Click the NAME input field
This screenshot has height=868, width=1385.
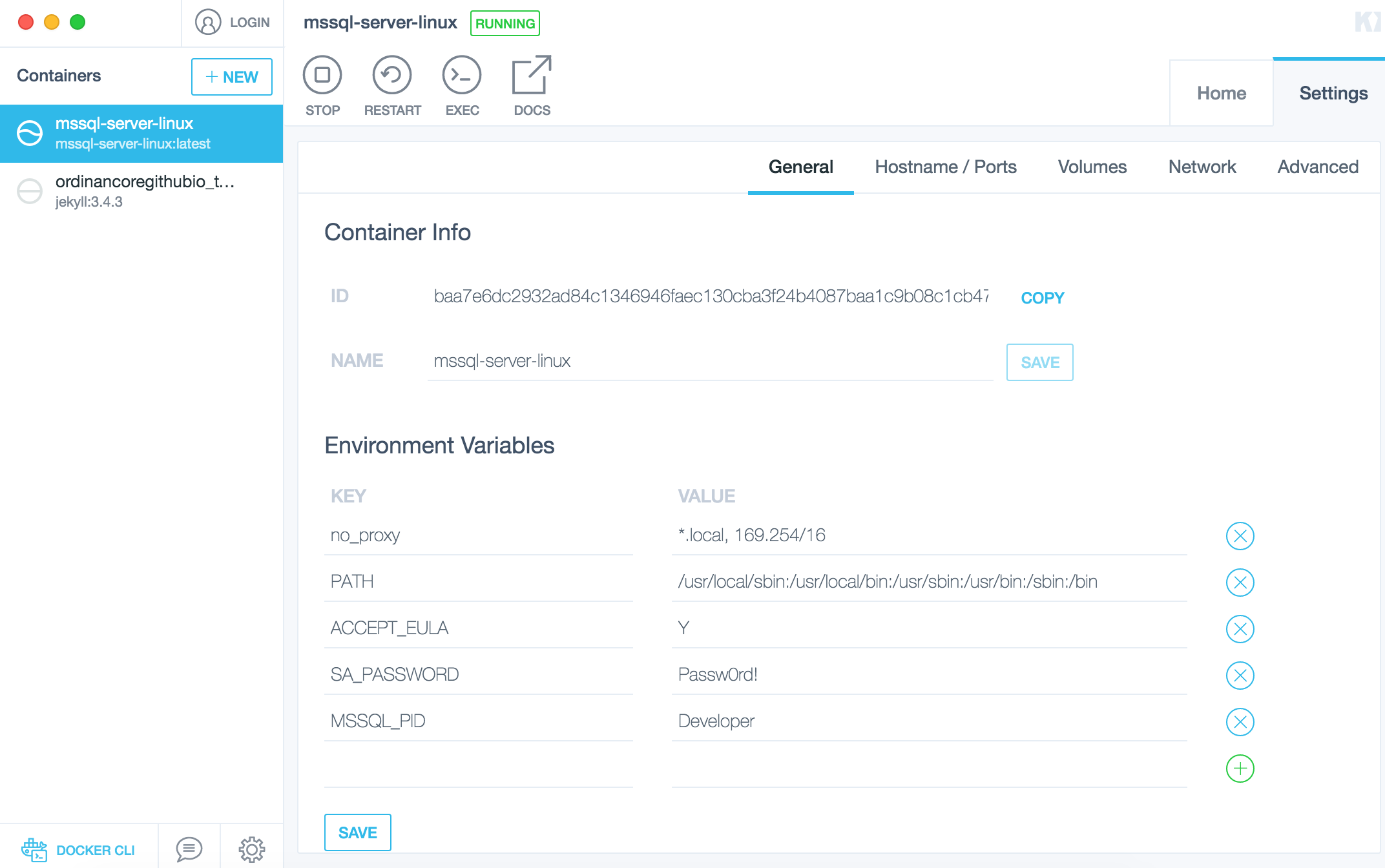(710, 362)
